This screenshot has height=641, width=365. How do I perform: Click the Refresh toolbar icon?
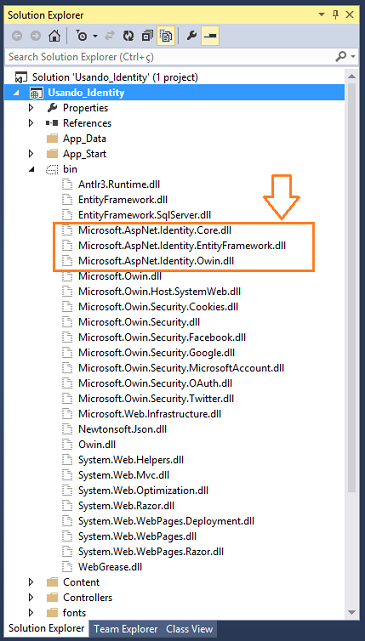point(128,36)
